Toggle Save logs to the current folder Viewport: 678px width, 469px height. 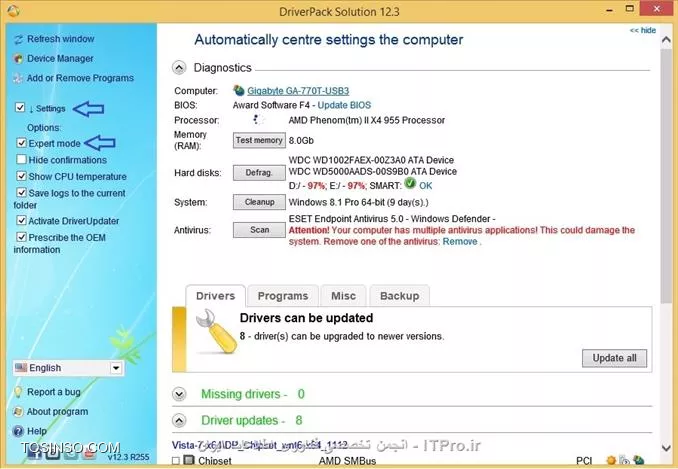tap(22, 192)
